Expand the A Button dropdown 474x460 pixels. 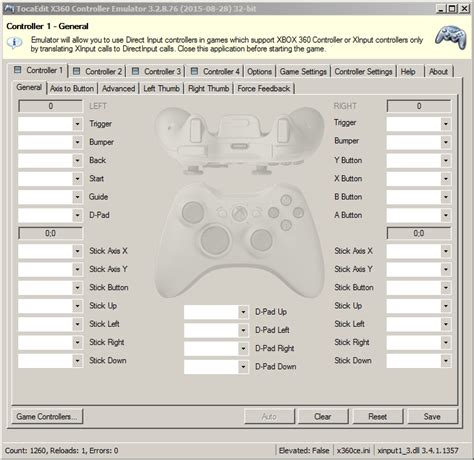pyautogui.click(x=446, y=215)
